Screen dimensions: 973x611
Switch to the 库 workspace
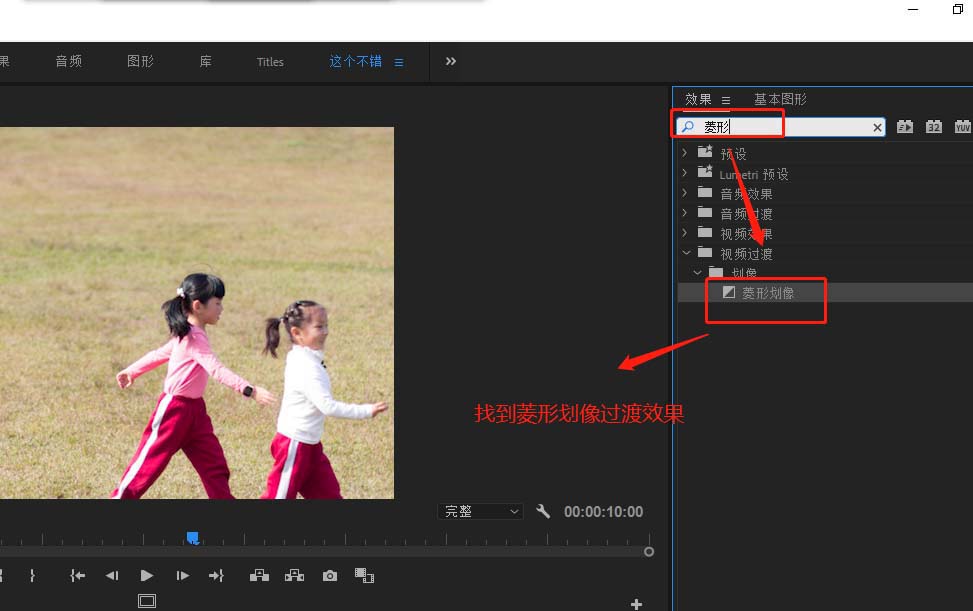pos(205,61)
